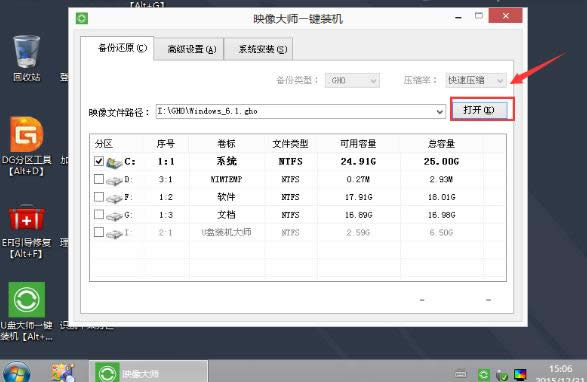
Task: Click the 打开(K) button
Action: [479, 110]
